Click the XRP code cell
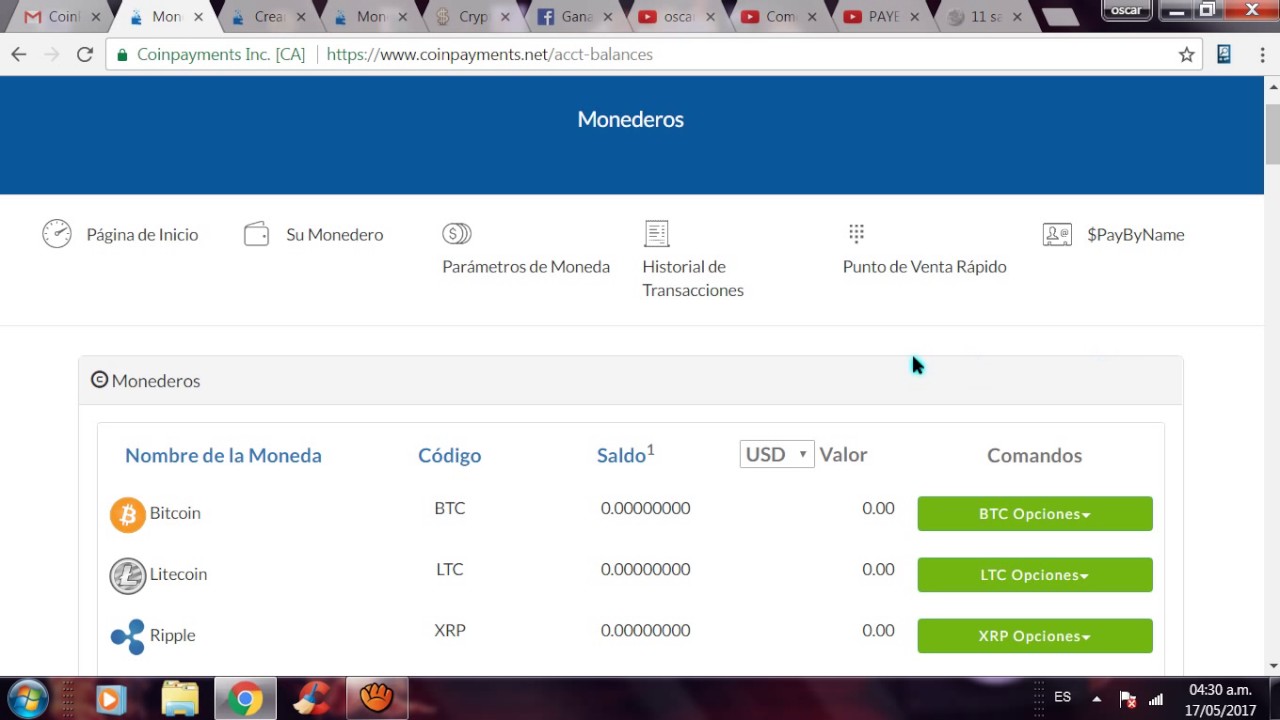 [450, 630]
